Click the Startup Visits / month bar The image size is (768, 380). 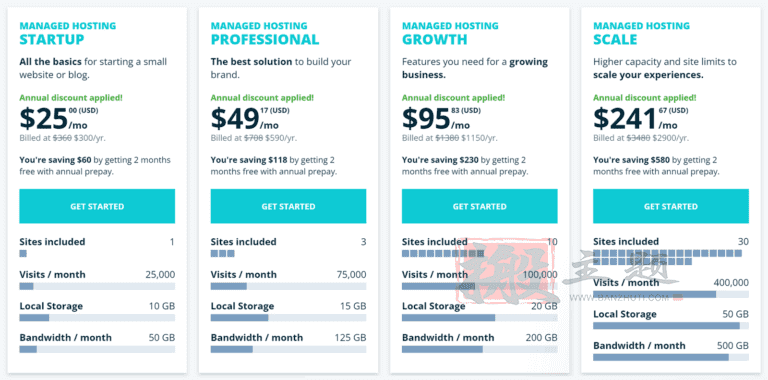97,286
